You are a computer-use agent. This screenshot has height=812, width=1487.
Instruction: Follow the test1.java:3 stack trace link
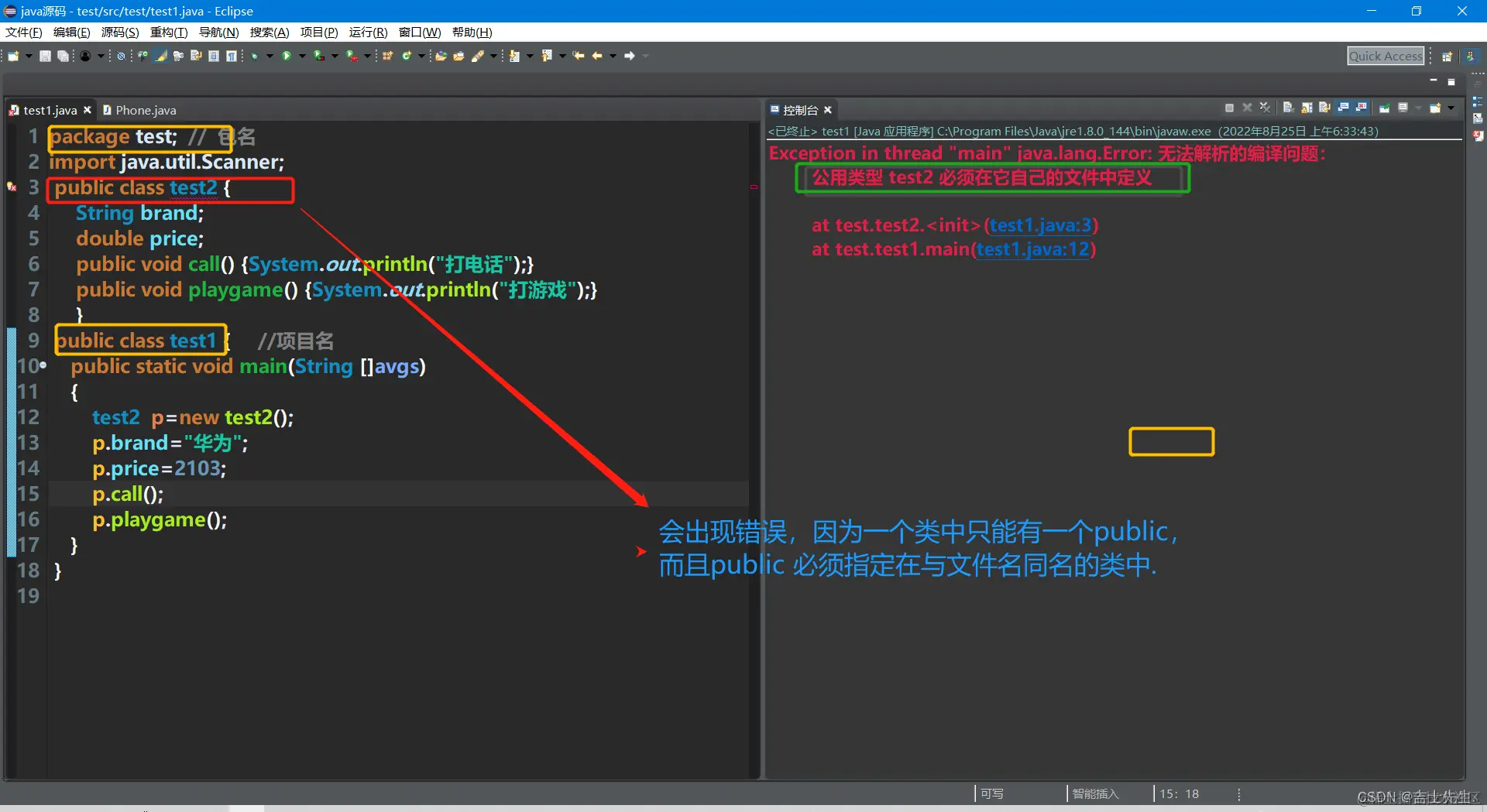coord(1040,225)
